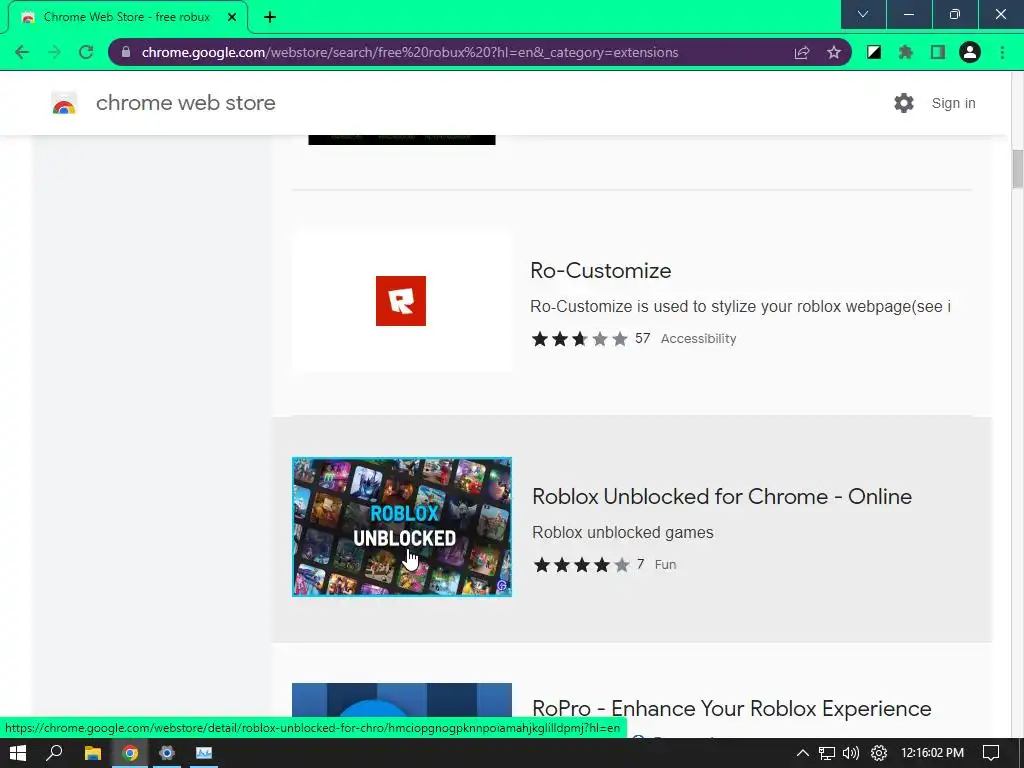Open the Extensions puzzle piece menu
This screenshot has height=768, width=1024.
(x=906, y=52)
